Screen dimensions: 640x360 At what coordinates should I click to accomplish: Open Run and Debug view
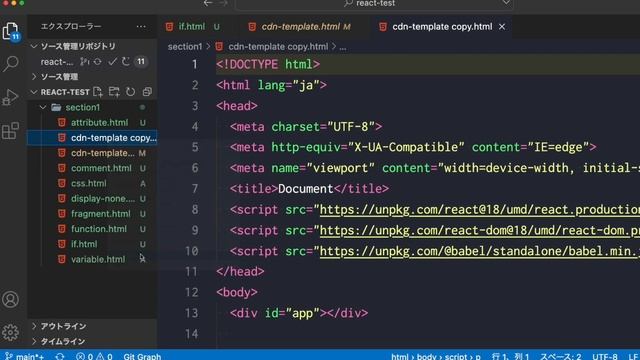point(11,97)
